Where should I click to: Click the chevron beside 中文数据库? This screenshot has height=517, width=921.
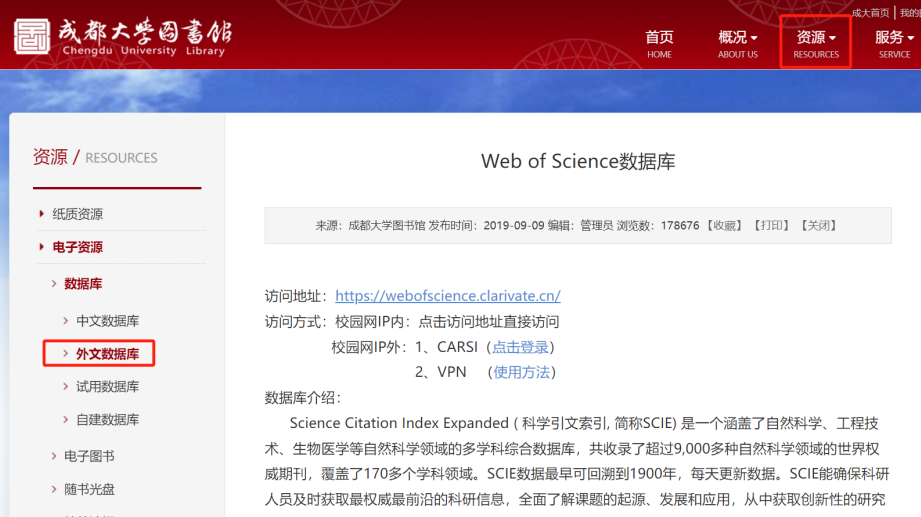click(66, 321)
